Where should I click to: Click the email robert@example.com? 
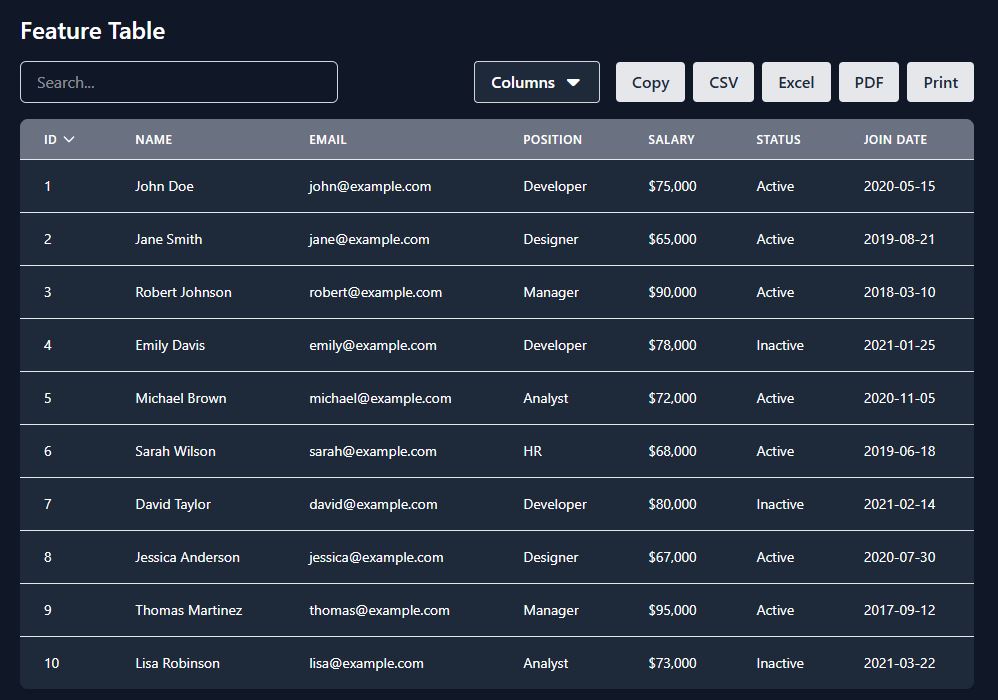[x=375, y=293]
